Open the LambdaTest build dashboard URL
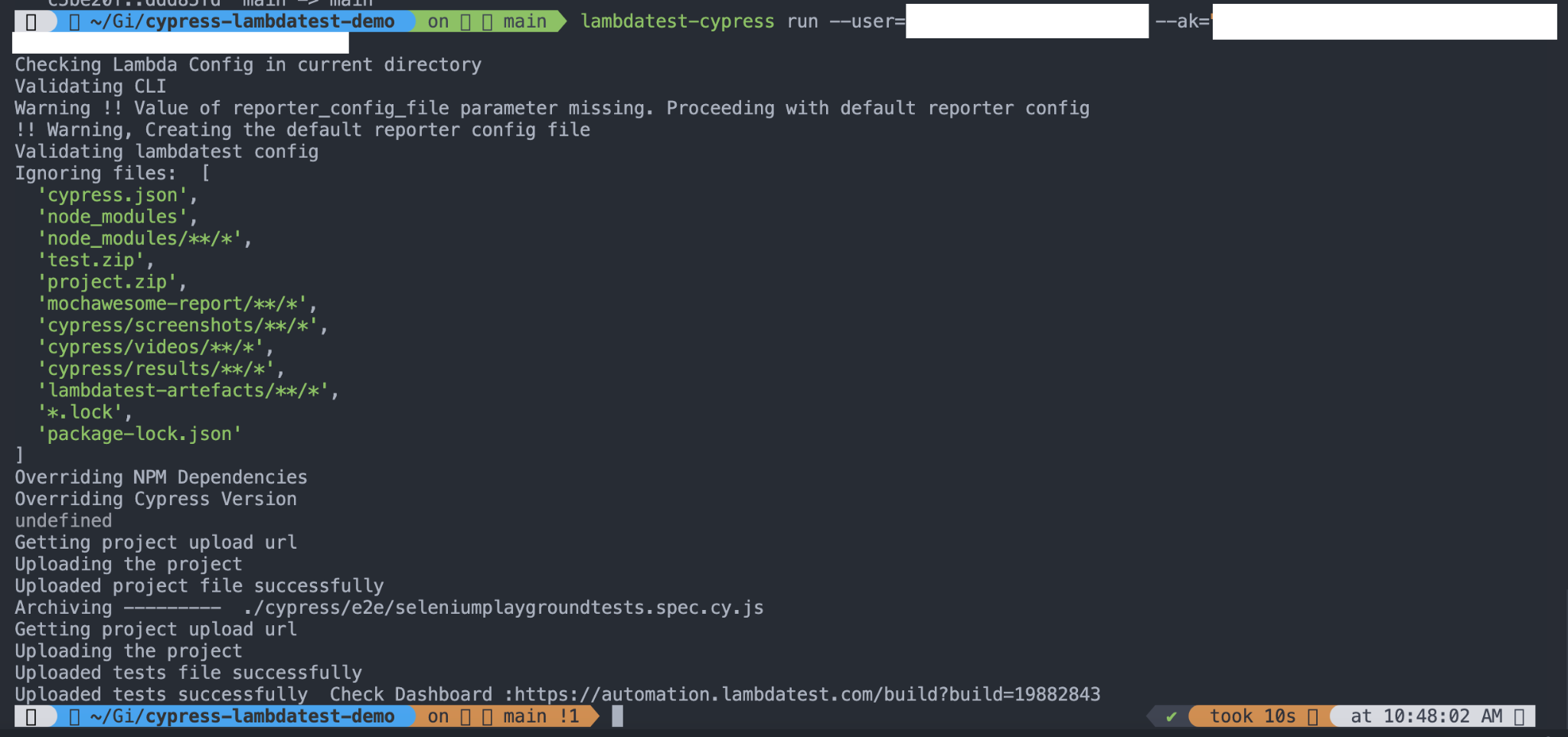Screen dimensions: 1568x737 (807, 695)
